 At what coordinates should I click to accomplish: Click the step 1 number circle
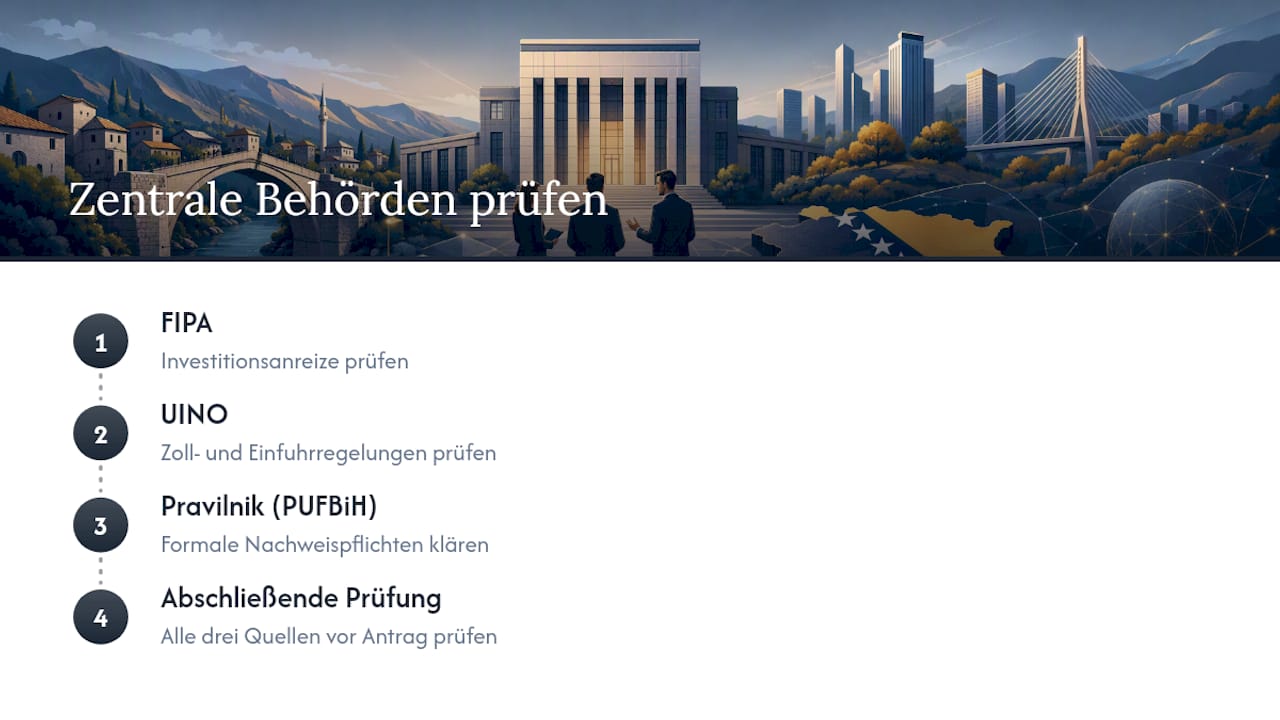(x=101, y=342)
